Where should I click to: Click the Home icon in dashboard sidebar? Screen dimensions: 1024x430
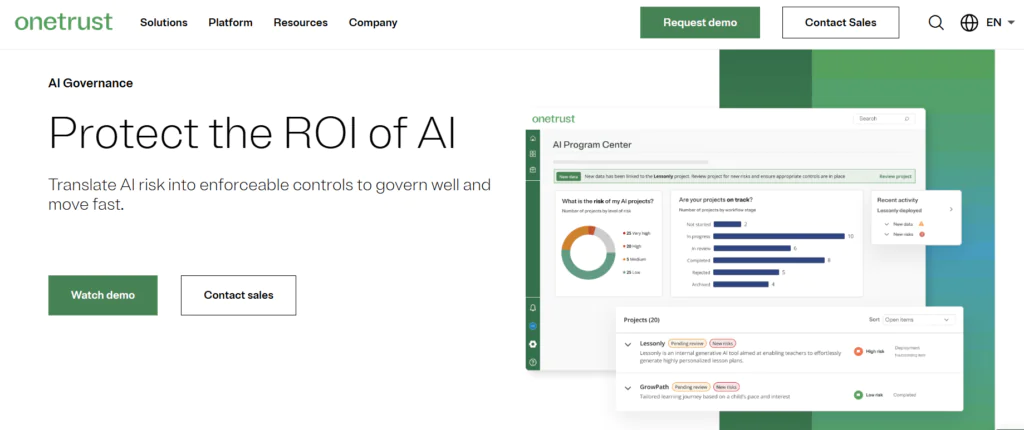click(533, 138)
